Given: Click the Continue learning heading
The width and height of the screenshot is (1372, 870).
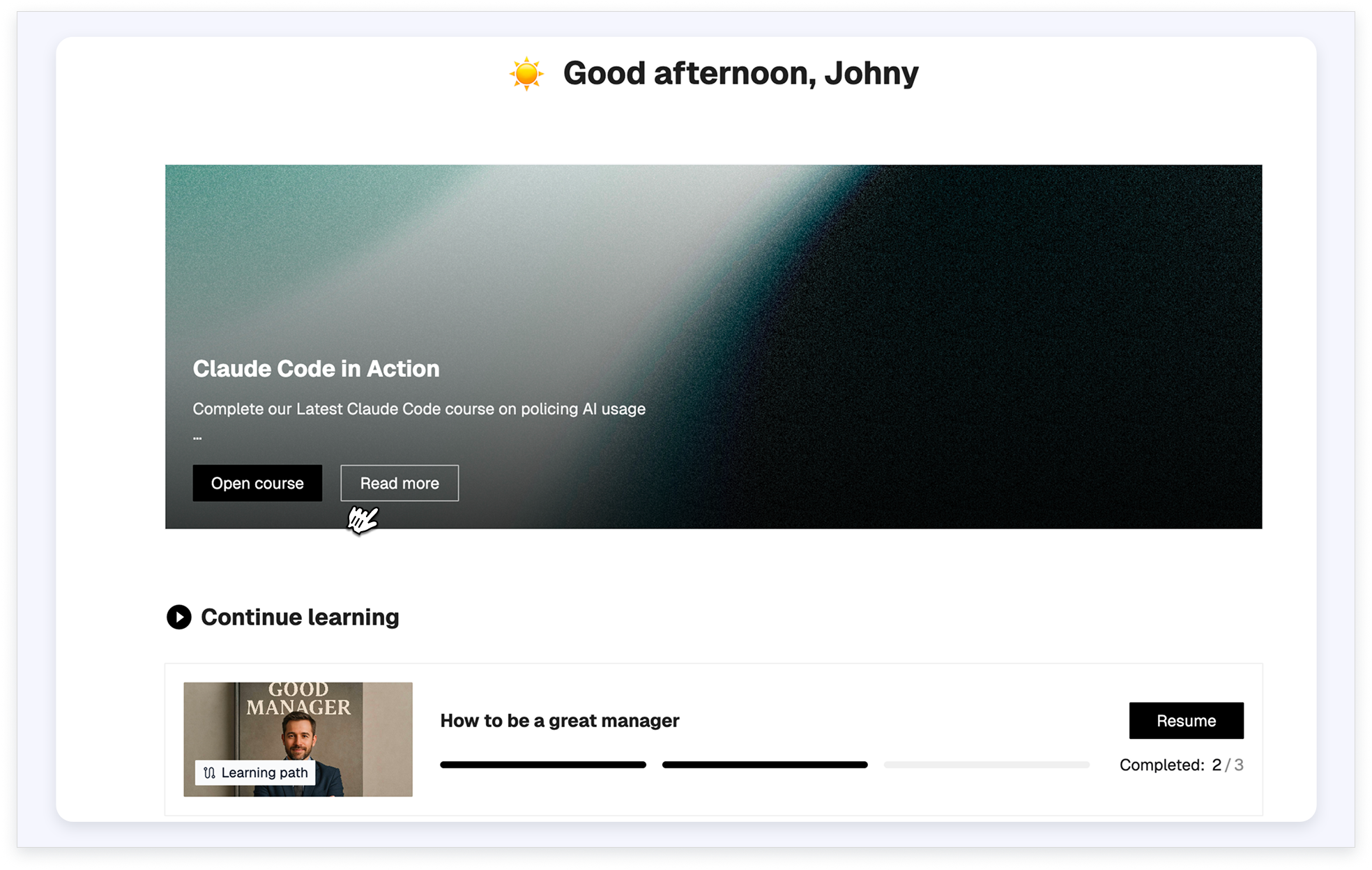Looking at the screenshot, I should [x=300, y=617].
